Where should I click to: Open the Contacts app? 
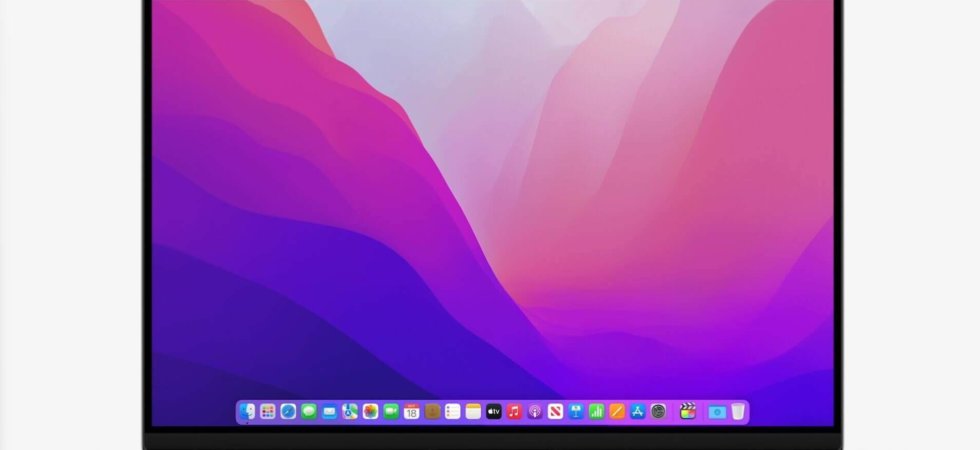[432, 411]
